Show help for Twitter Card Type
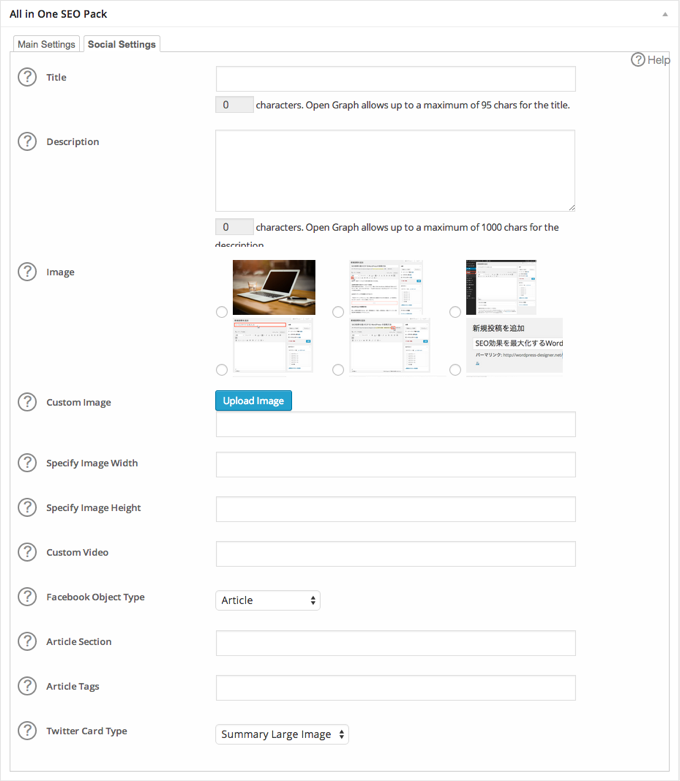Image resolution: width=680 pixels, height=781 pixels. (27, 731)
